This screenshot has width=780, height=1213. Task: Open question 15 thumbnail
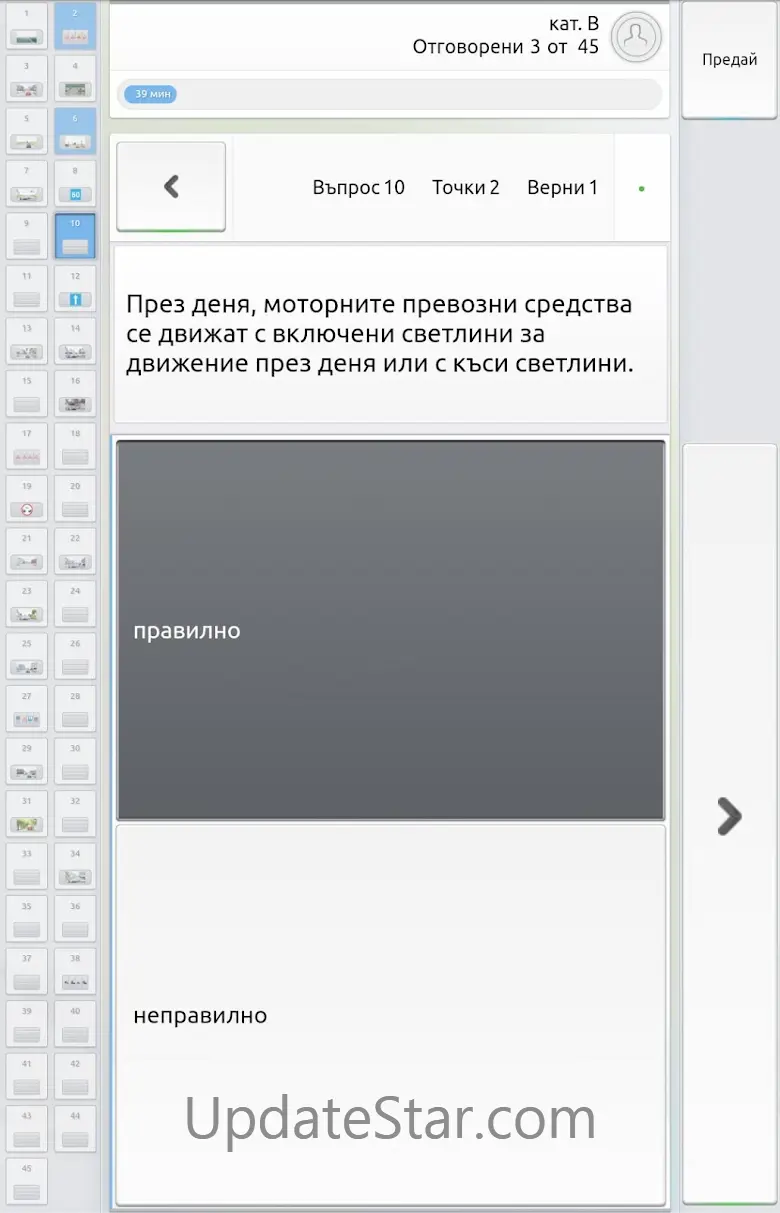(27, 393)
